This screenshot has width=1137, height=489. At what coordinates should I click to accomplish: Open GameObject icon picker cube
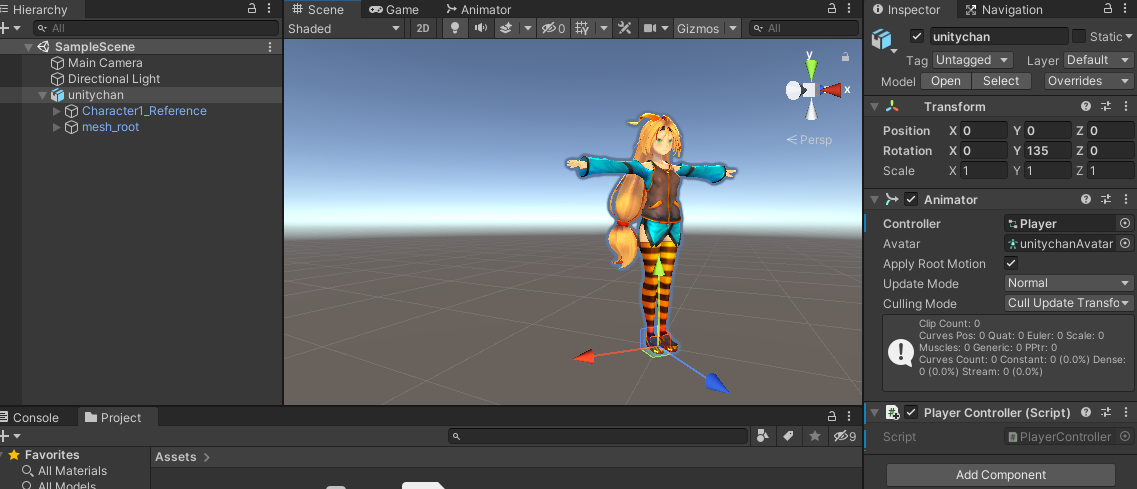881,38
